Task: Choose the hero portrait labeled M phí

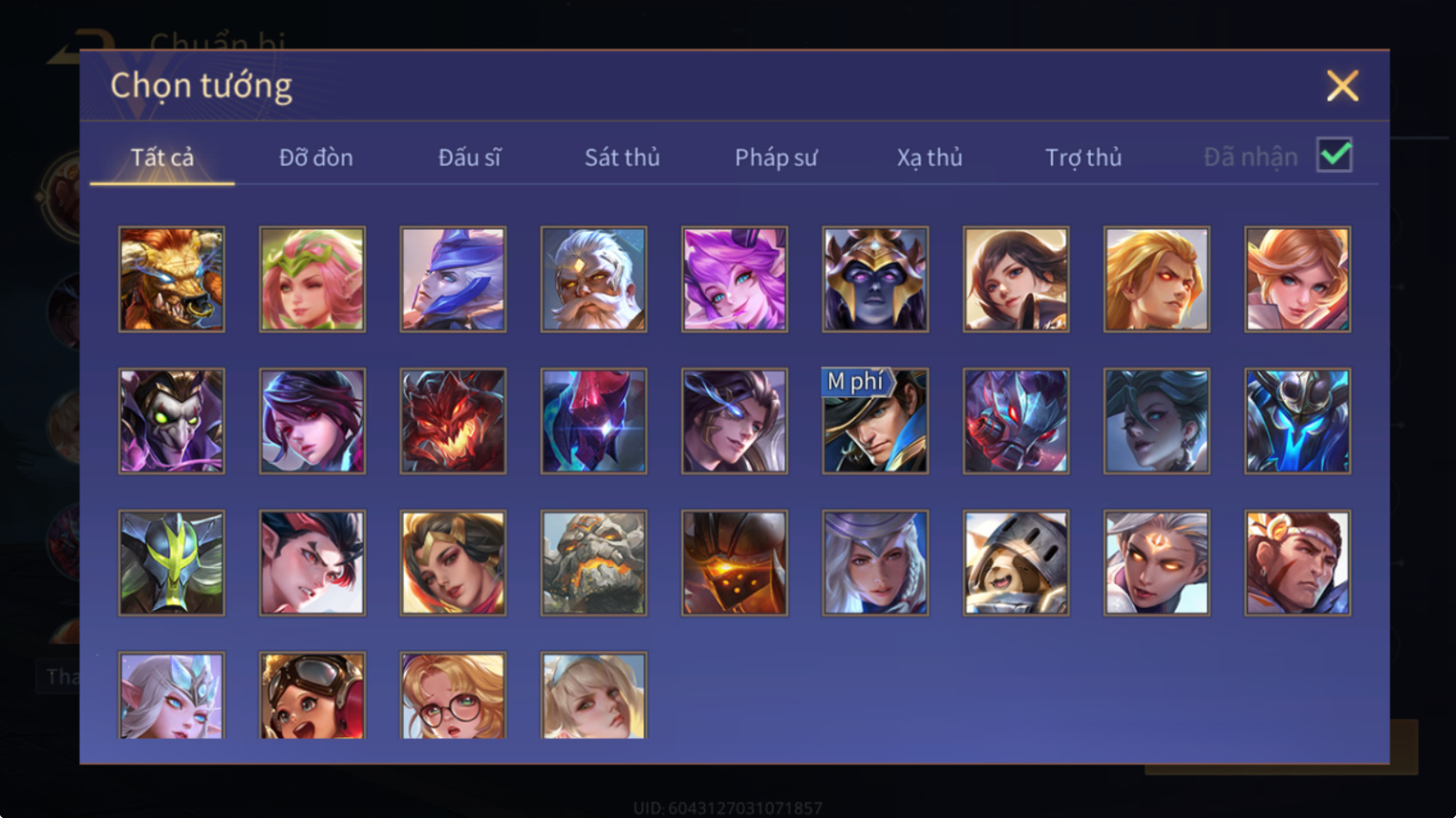Action: click(x=874, y=421)
